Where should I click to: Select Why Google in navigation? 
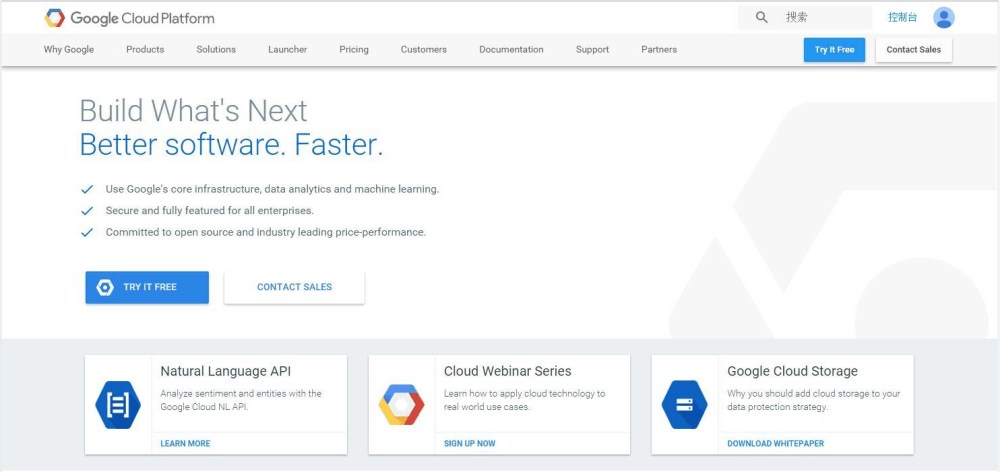point(69,50)
